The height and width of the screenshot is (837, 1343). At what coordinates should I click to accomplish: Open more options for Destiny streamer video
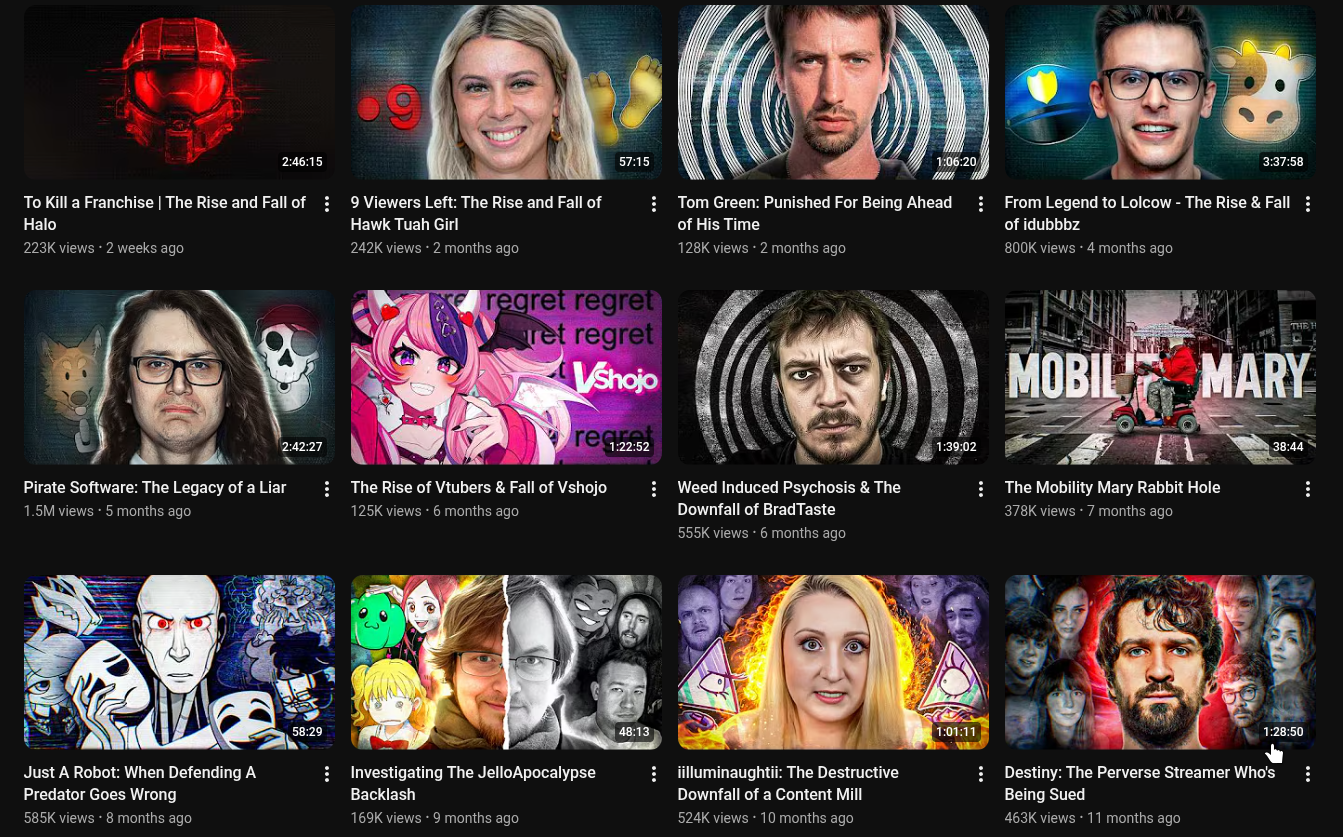1308,774
